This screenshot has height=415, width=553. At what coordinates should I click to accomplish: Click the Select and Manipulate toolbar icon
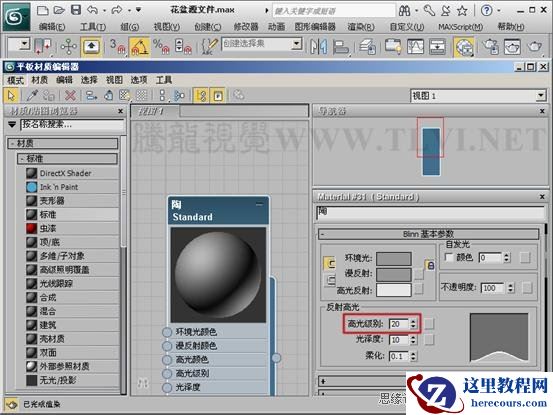pyautogui.click(x=69, y=47)
